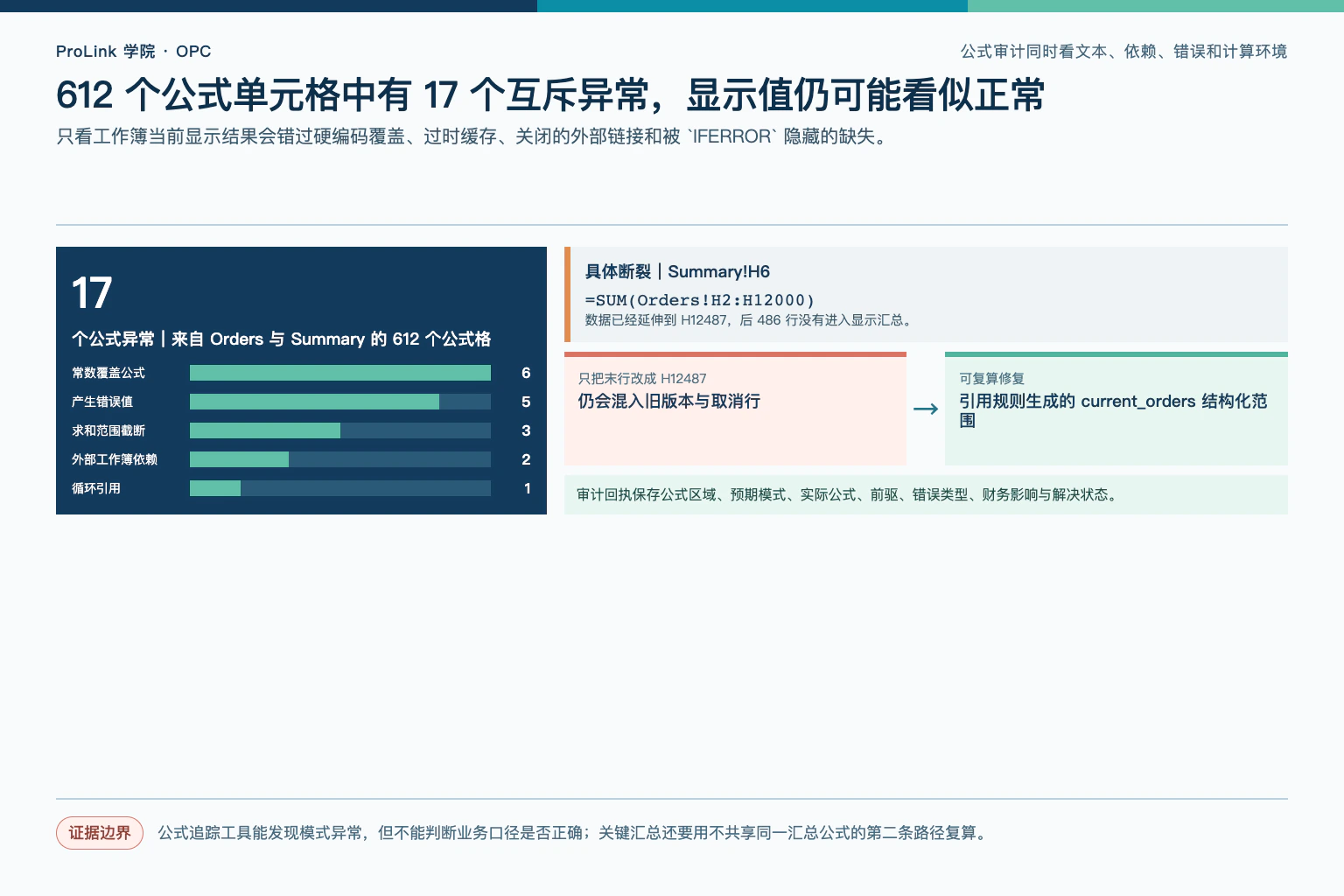Screen dimensions: 1344x896
Task: Click the 个公式异常 panel subtitle
Action: (x=281, y=339)
